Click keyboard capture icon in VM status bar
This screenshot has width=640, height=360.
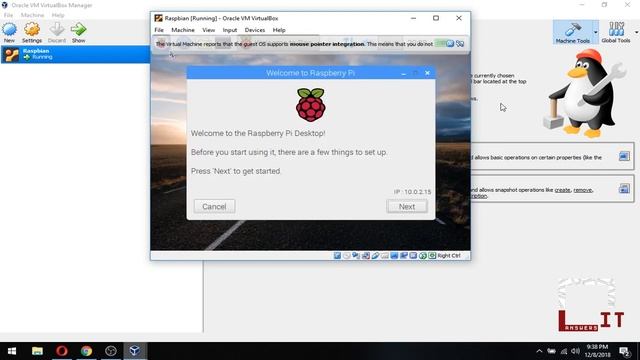[x=432, y=256]
